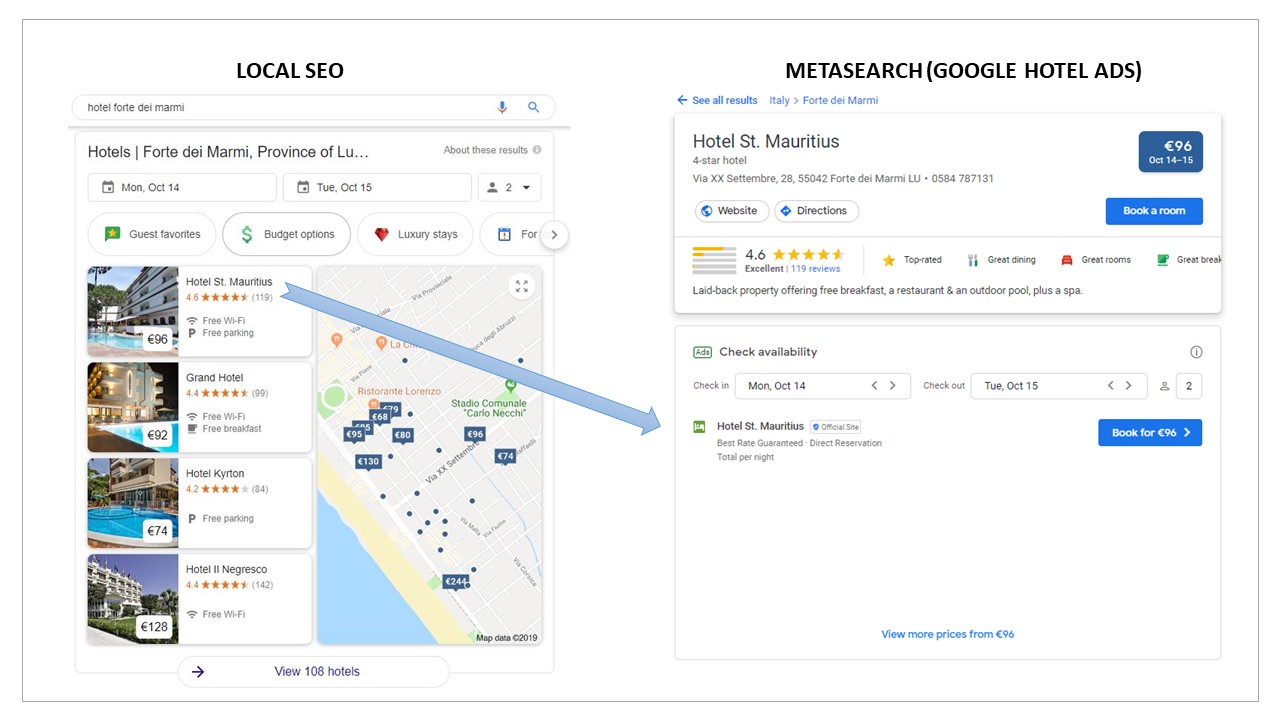Open the Grand Hotel photo thumbnail
1280x720 pixels.
tap(133, 407)
